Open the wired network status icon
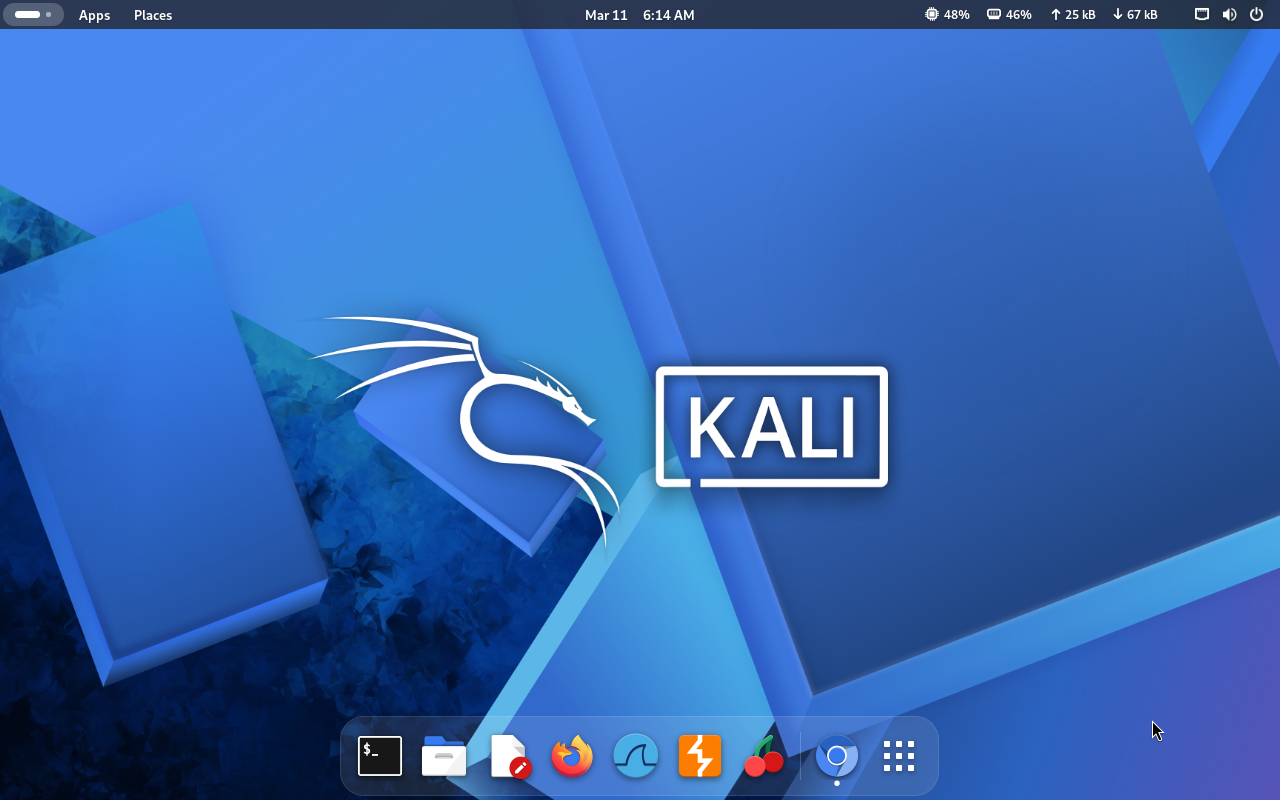Viewport: 1280px width, 800px height. 1202,15
